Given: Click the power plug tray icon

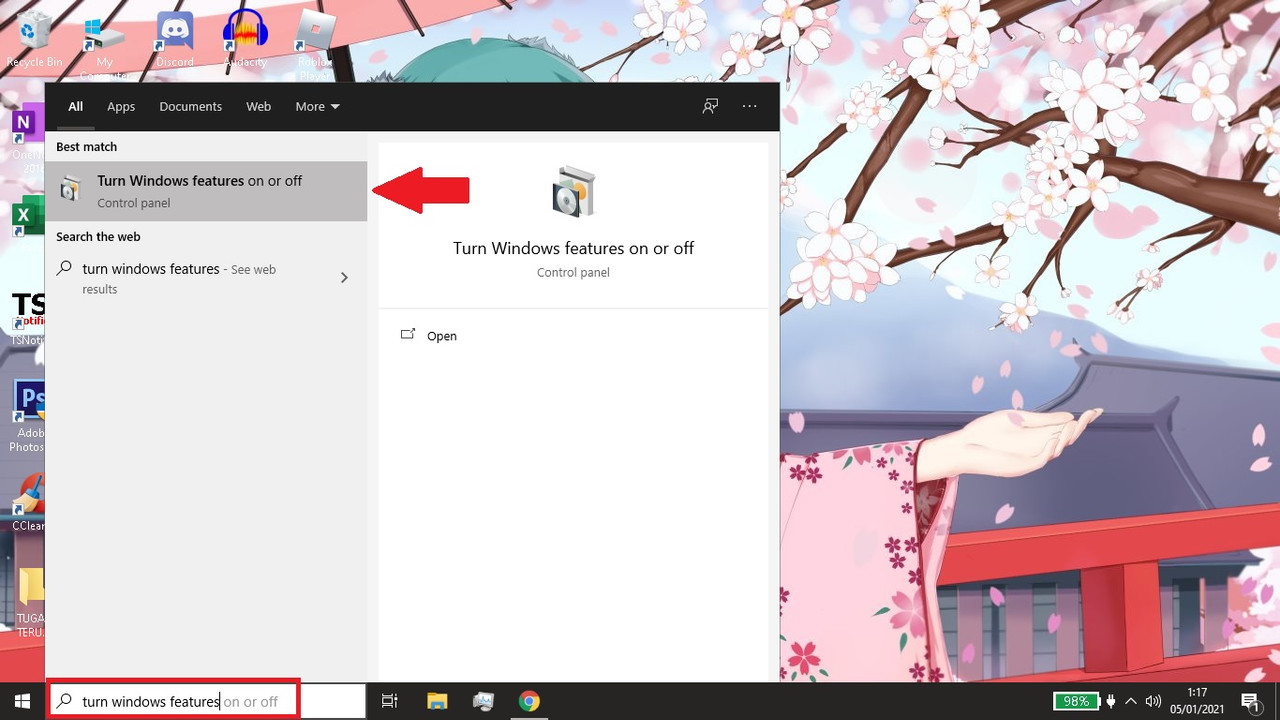Looking at the screenshot, I should 1111,701.
